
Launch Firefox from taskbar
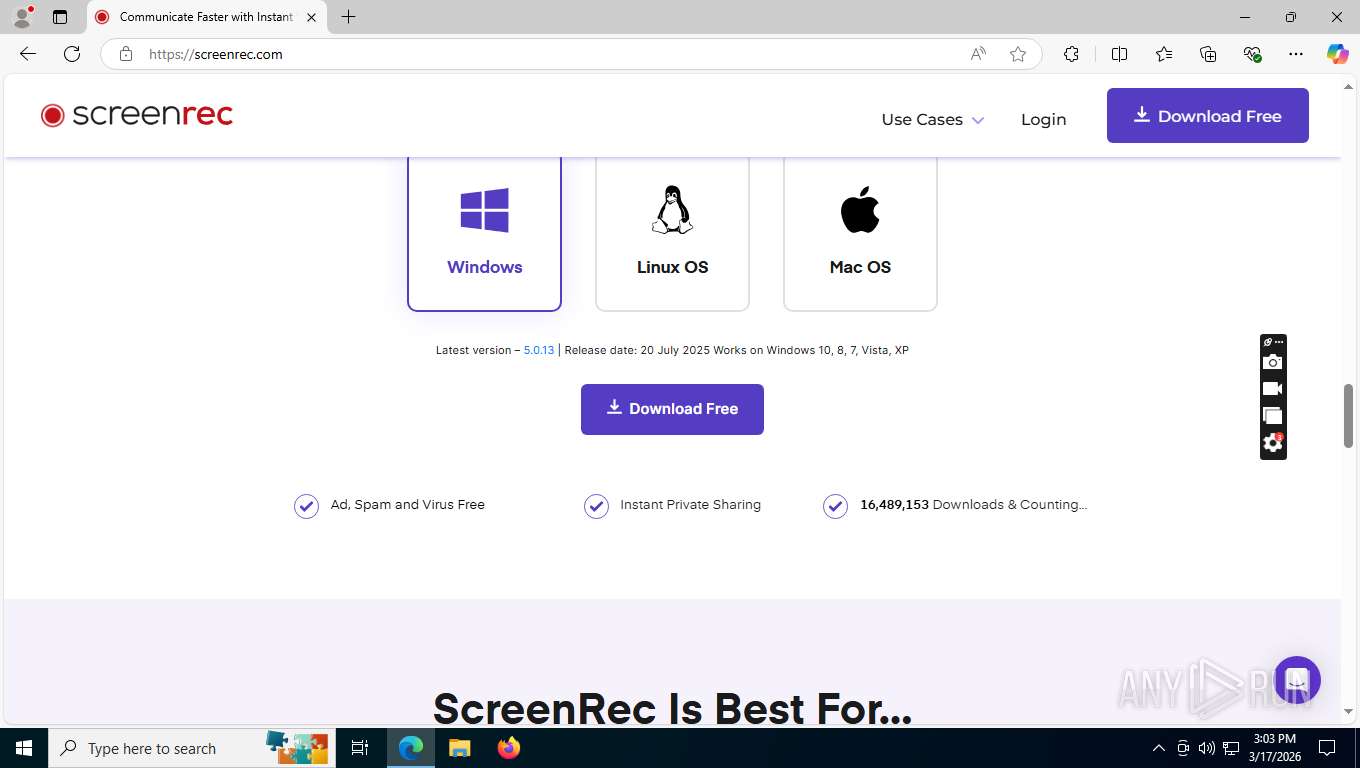click(509, 748)
